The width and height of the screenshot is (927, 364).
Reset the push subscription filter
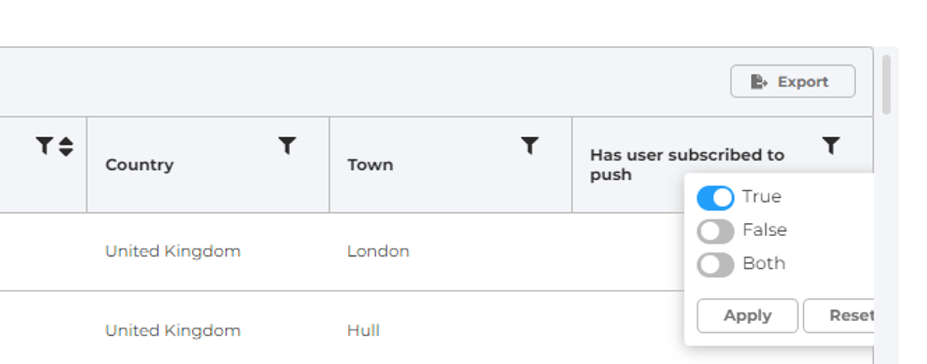838,316
